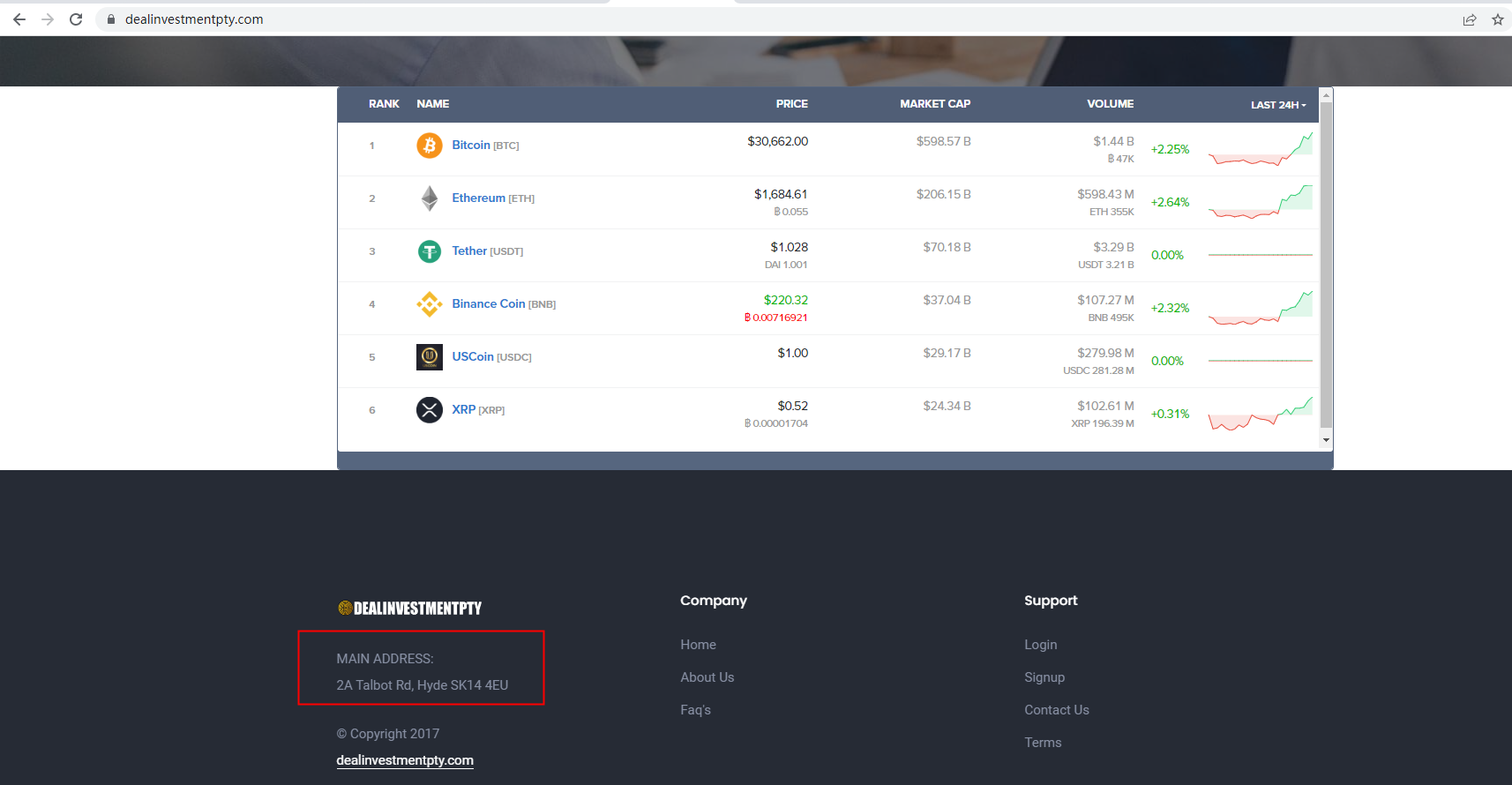The width and height of the screenshot is (1512, 785).
Task: Open Contact Us under Support
Action: pyautogui.click(x=1057, y=710)
